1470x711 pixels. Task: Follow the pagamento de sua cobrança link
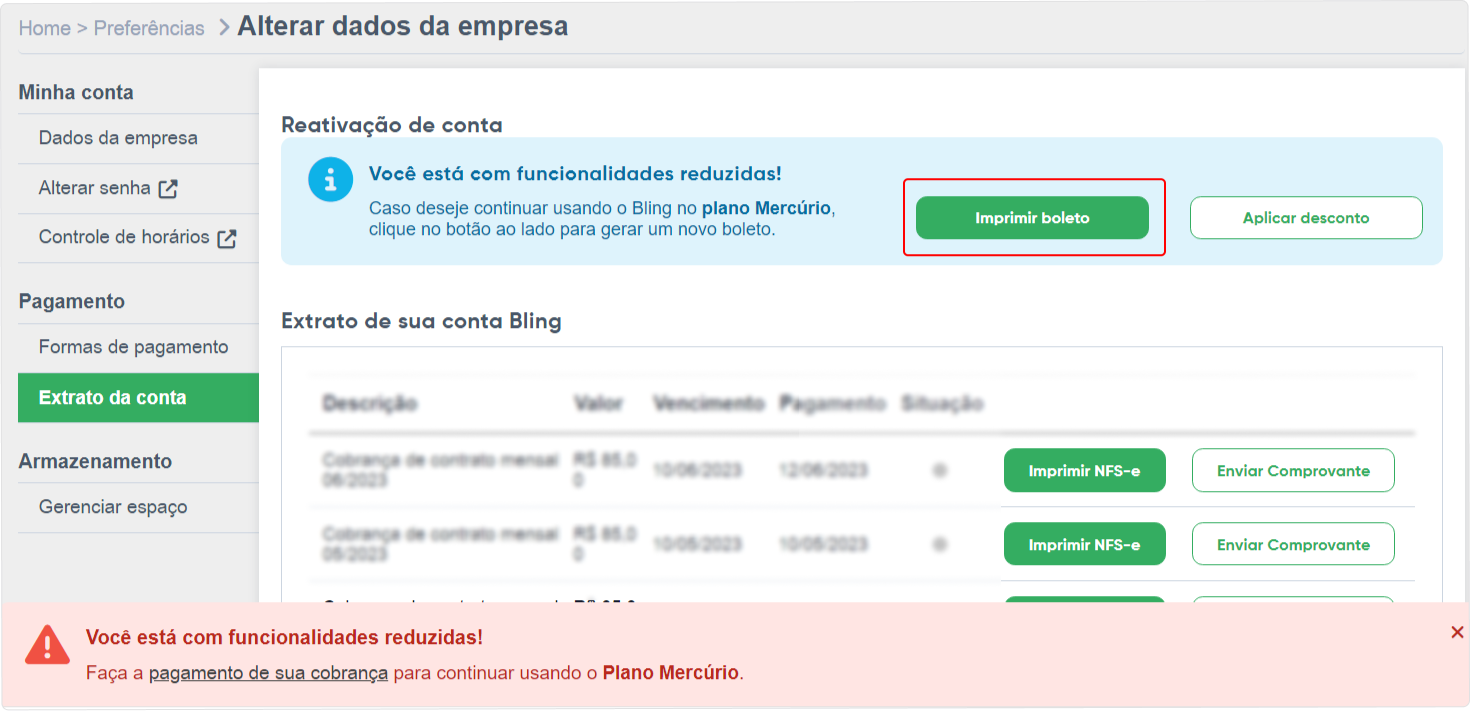(x=268, y=673)
